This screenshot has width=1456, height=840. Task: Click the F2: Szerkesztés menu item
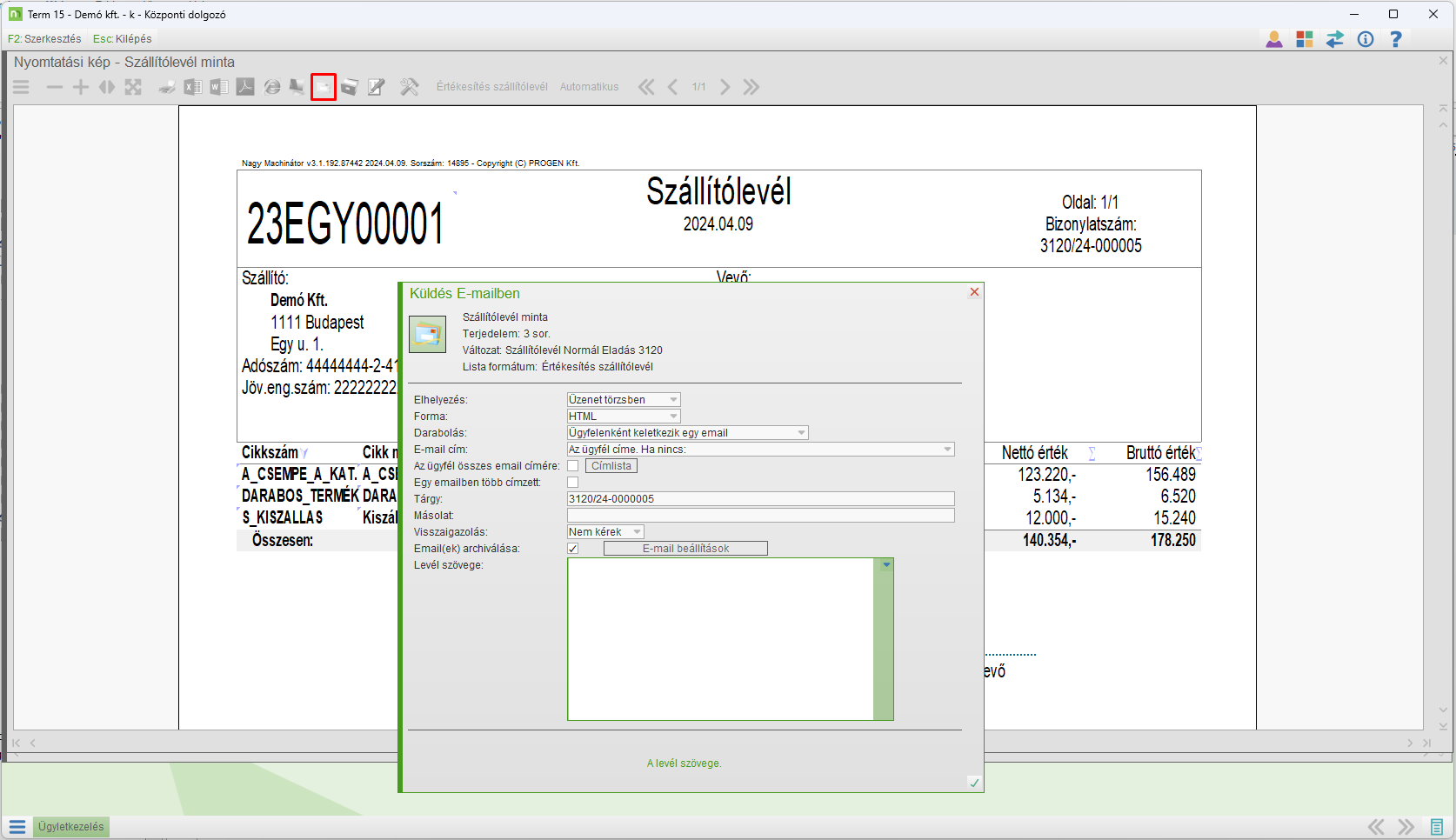pos(44,39)
